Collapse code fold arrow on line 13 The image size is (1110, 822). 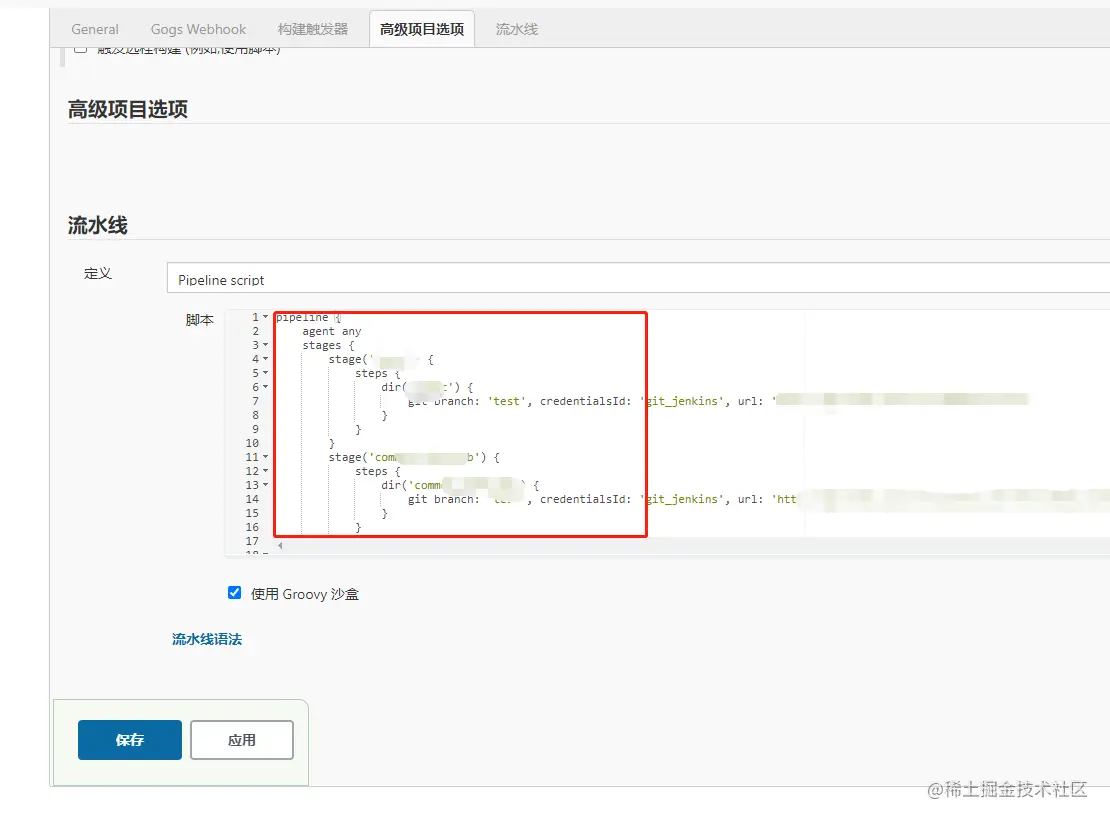tap(265, 485)
